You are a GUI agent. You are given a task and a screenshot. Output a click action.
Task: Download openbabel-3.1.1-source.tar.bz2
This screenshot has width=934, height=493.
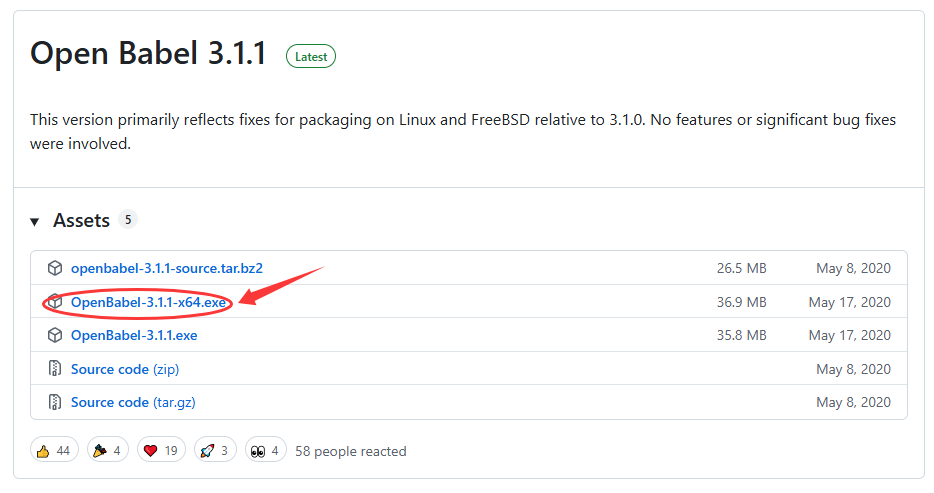pyautogui.click(x=166, y=268)
